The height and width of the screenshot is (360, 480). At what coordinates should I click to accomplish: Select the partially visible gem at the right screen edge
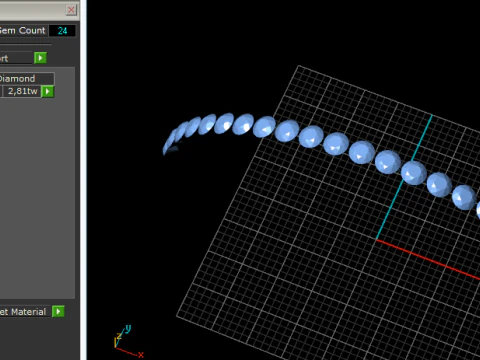coord(478,211)
